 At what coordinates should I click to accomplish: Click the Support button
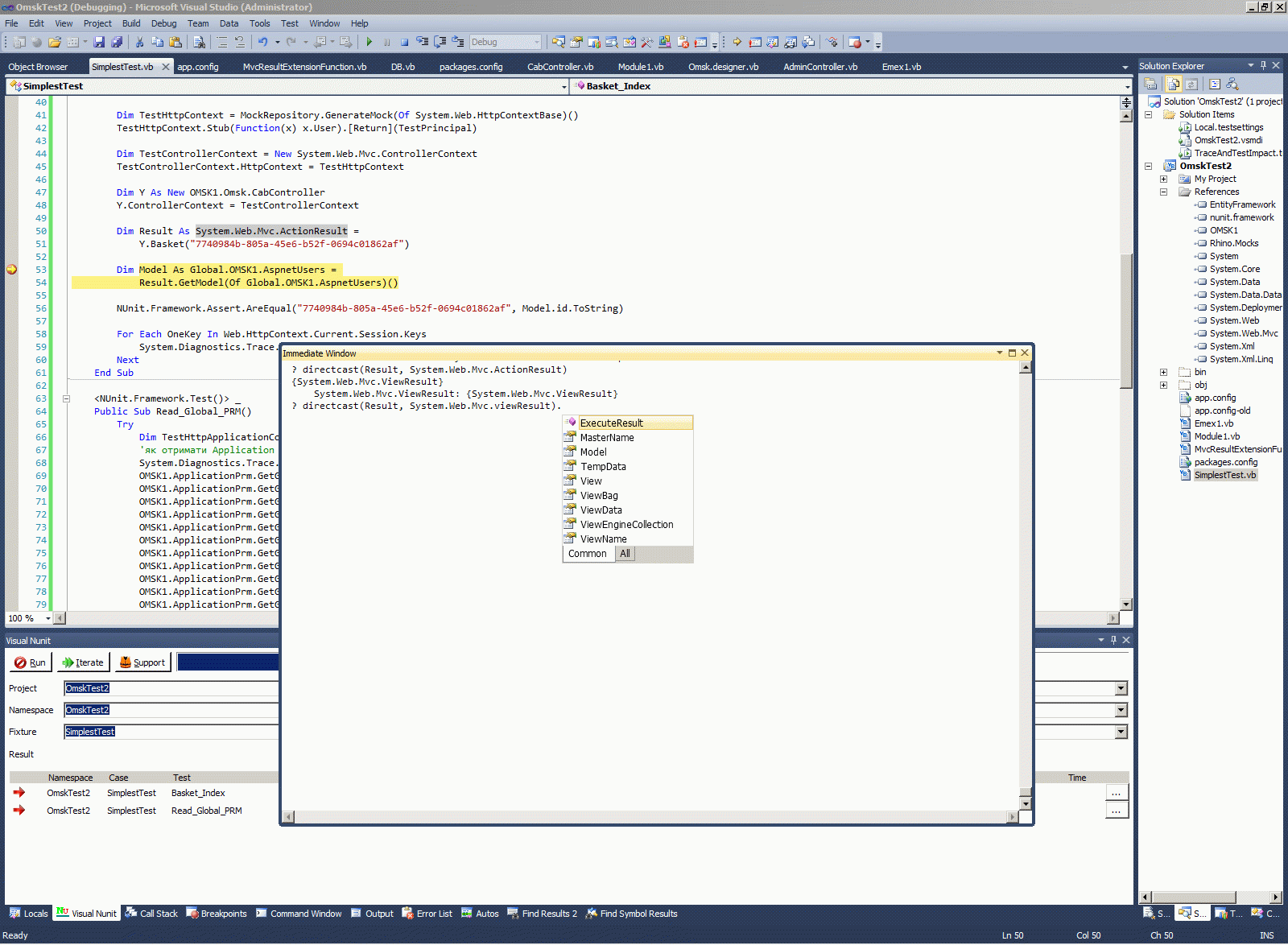(x=142, y=662)
